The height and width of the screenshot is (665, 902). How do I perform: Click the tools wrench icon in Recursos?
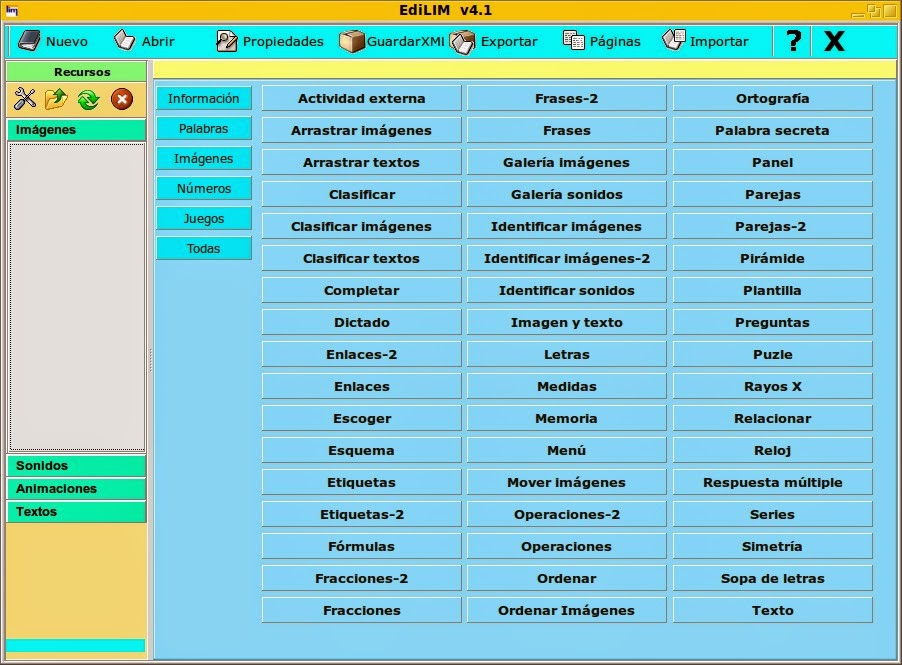[25, 99]
